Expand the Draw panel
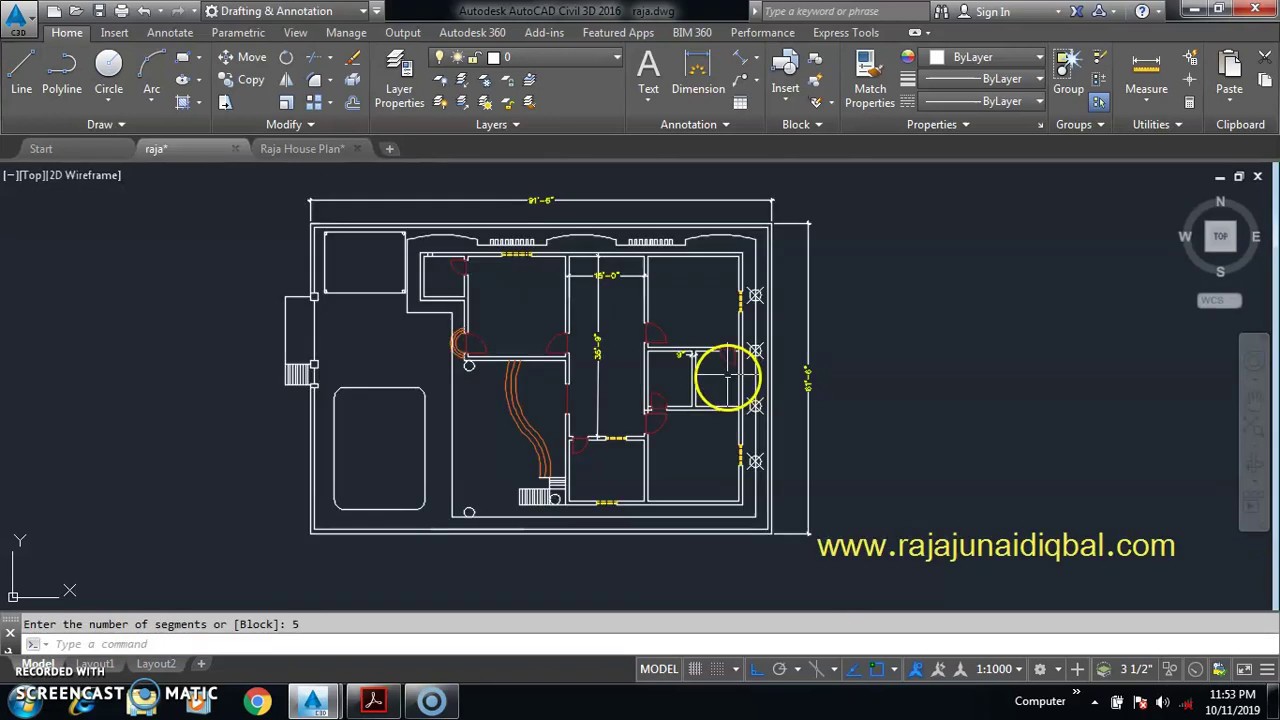The image size is (1280, 720). [105, 124]
